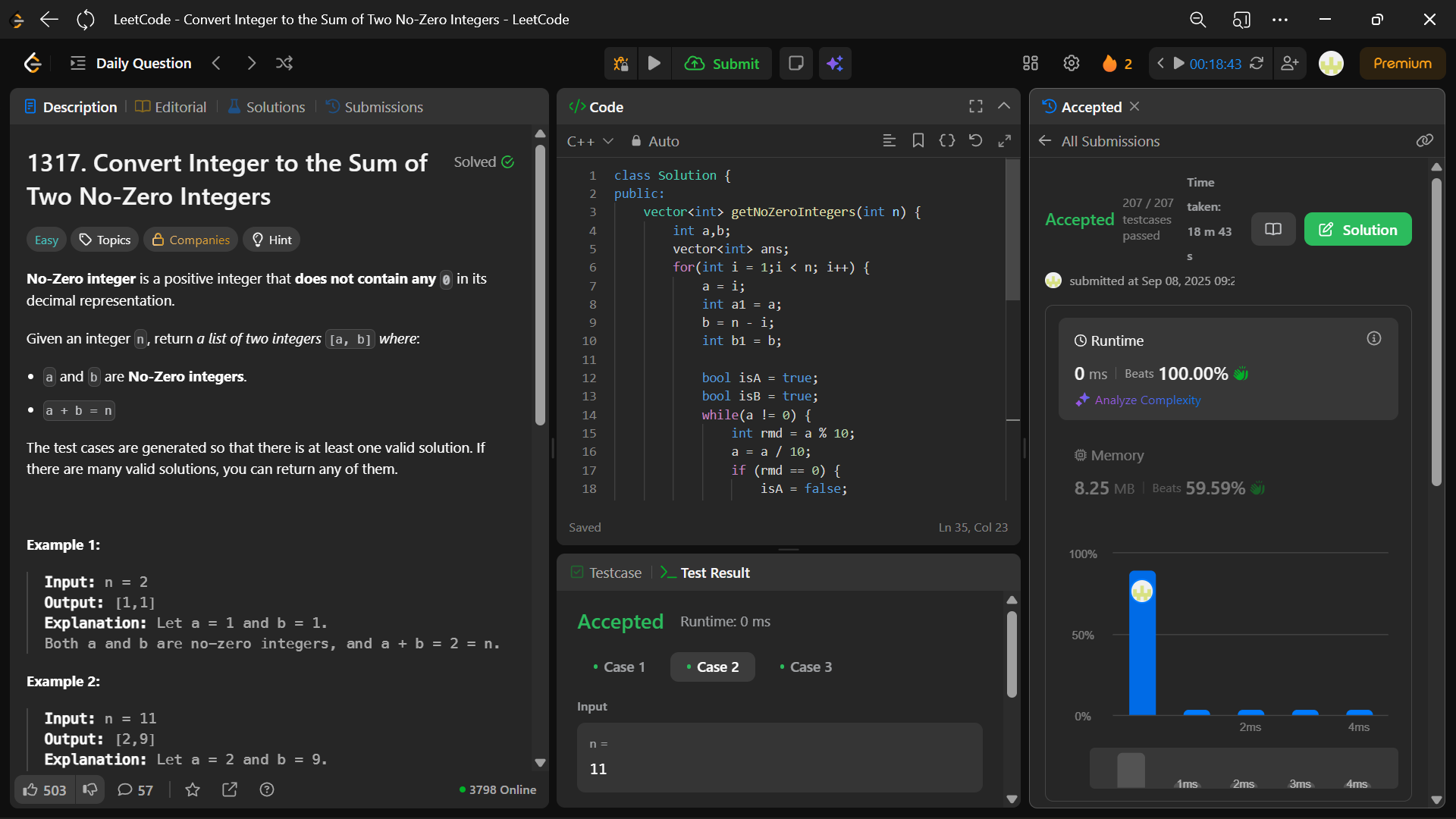The width and height of the screenshot is (1456, 819).
Task: Switch to the Editorial tab
Action: (171, 107)
